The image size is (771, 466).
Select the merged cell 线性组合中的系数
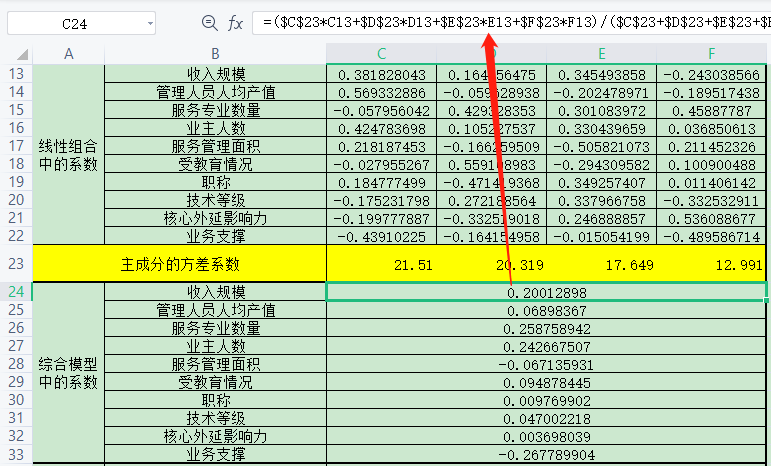68,154
